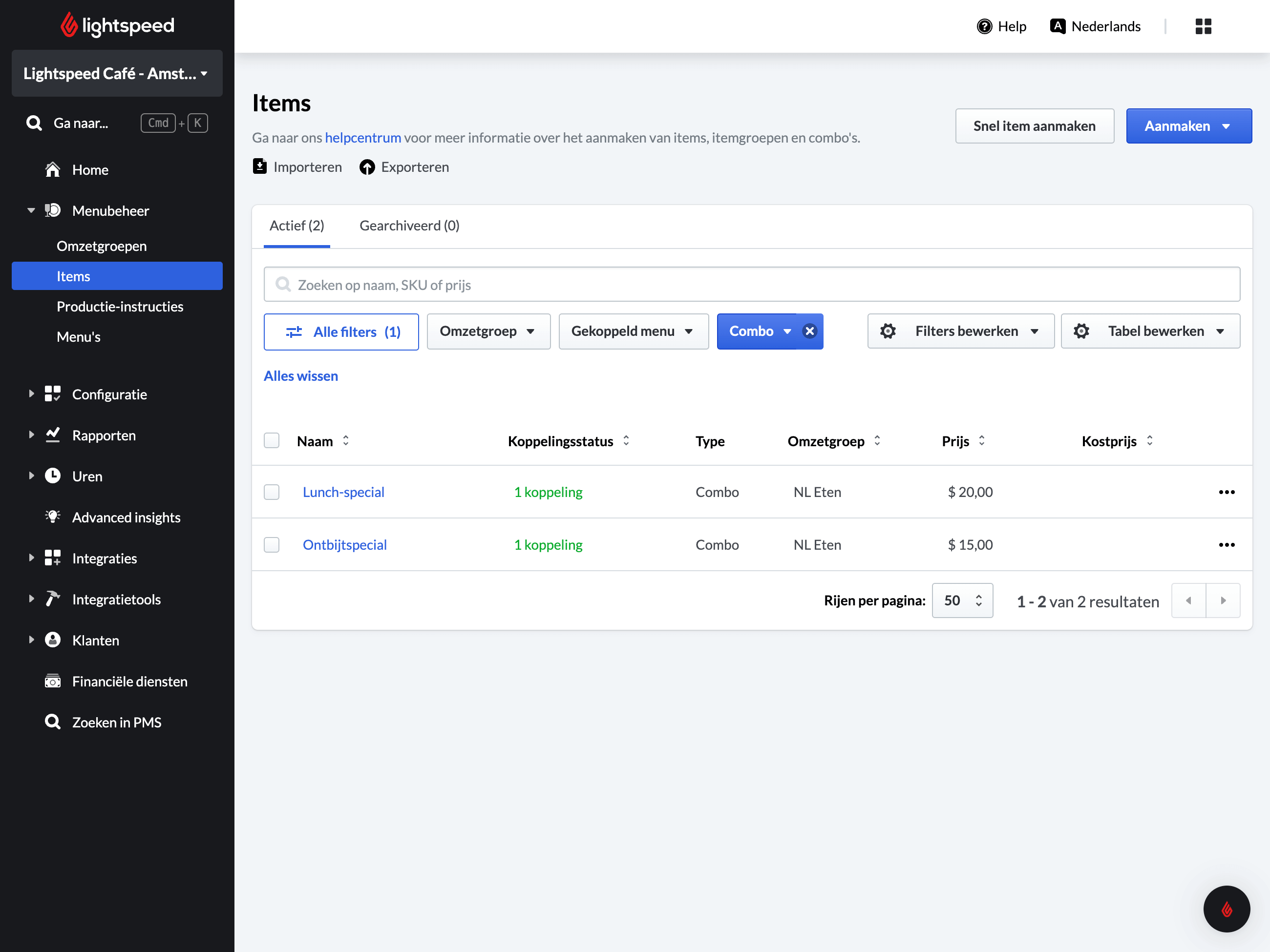
Task: Click 1 koppeling for Ontbijtspecial
Action: (549, 544)
